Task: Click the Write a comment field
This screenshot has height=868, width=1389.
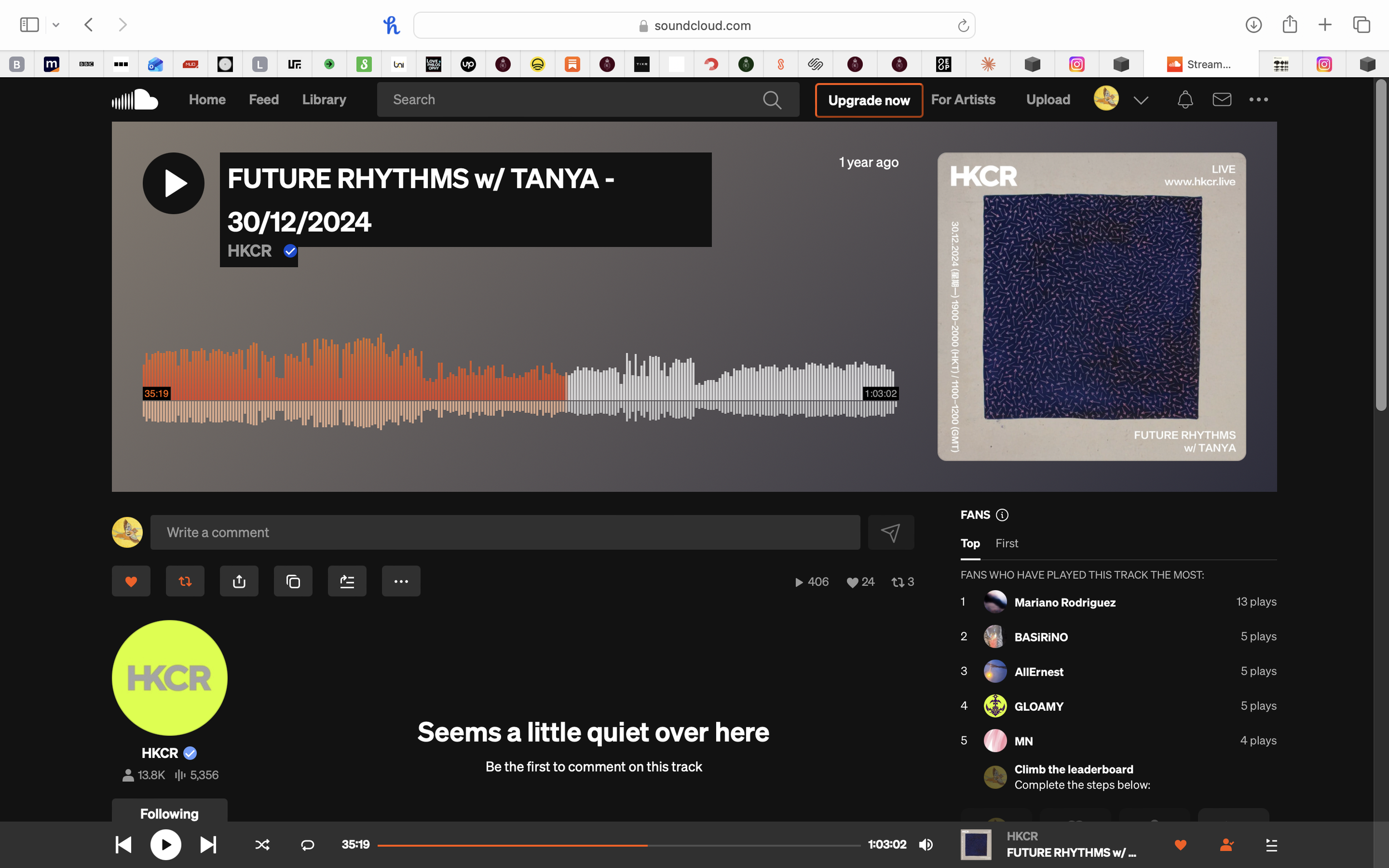Action: click(x=504, y=532)
